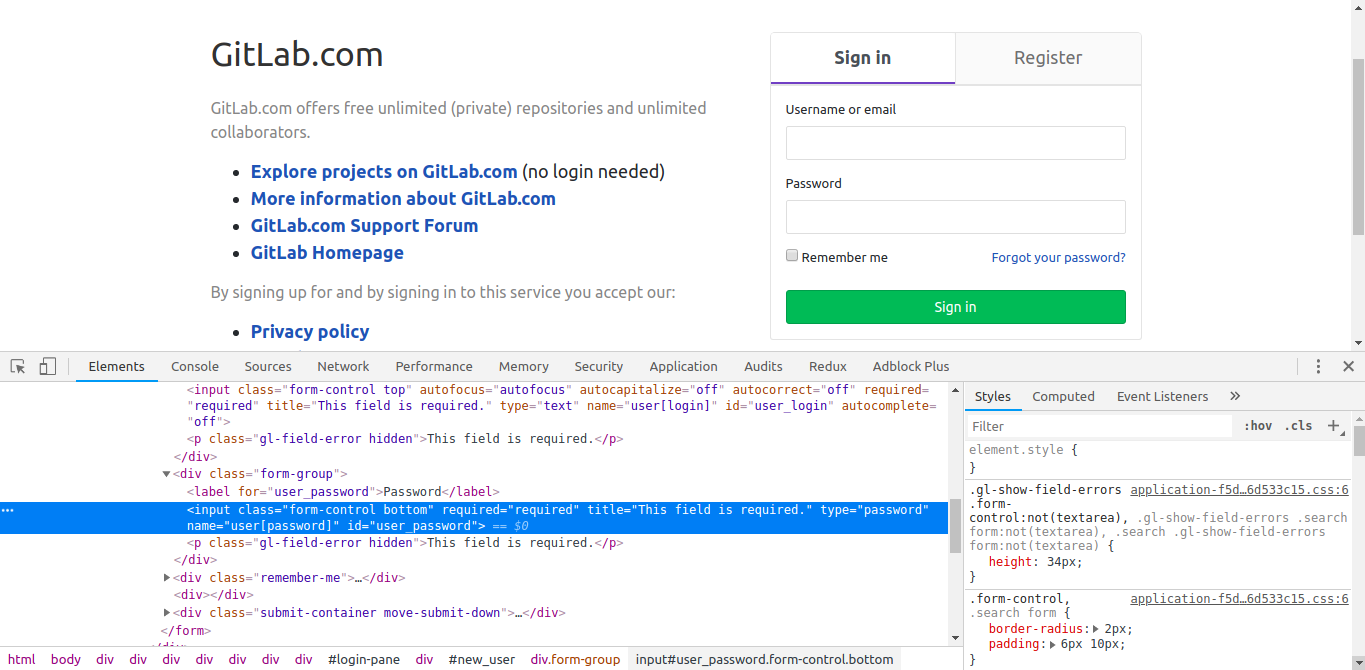Open the Redux tab

[x=828, y=367]
